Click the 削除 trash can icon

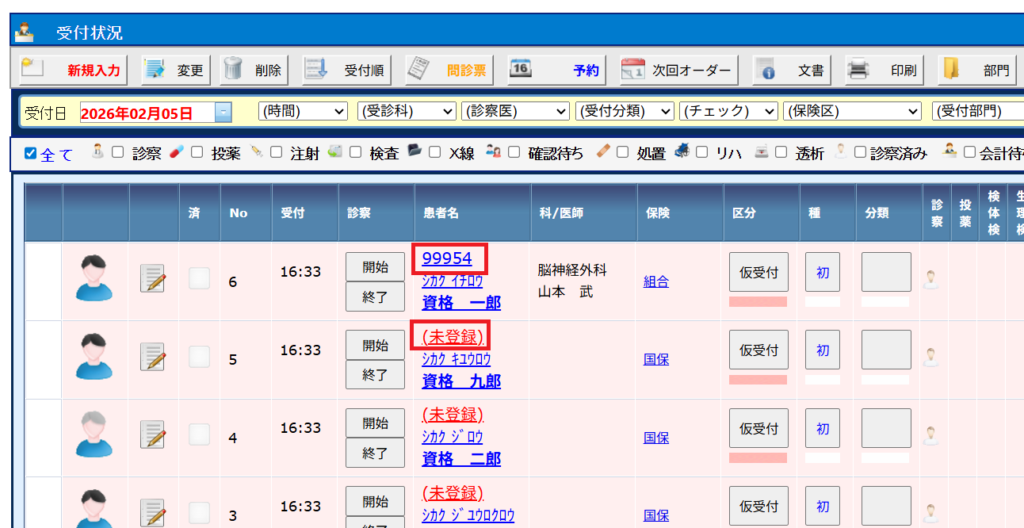coord(233,70)
